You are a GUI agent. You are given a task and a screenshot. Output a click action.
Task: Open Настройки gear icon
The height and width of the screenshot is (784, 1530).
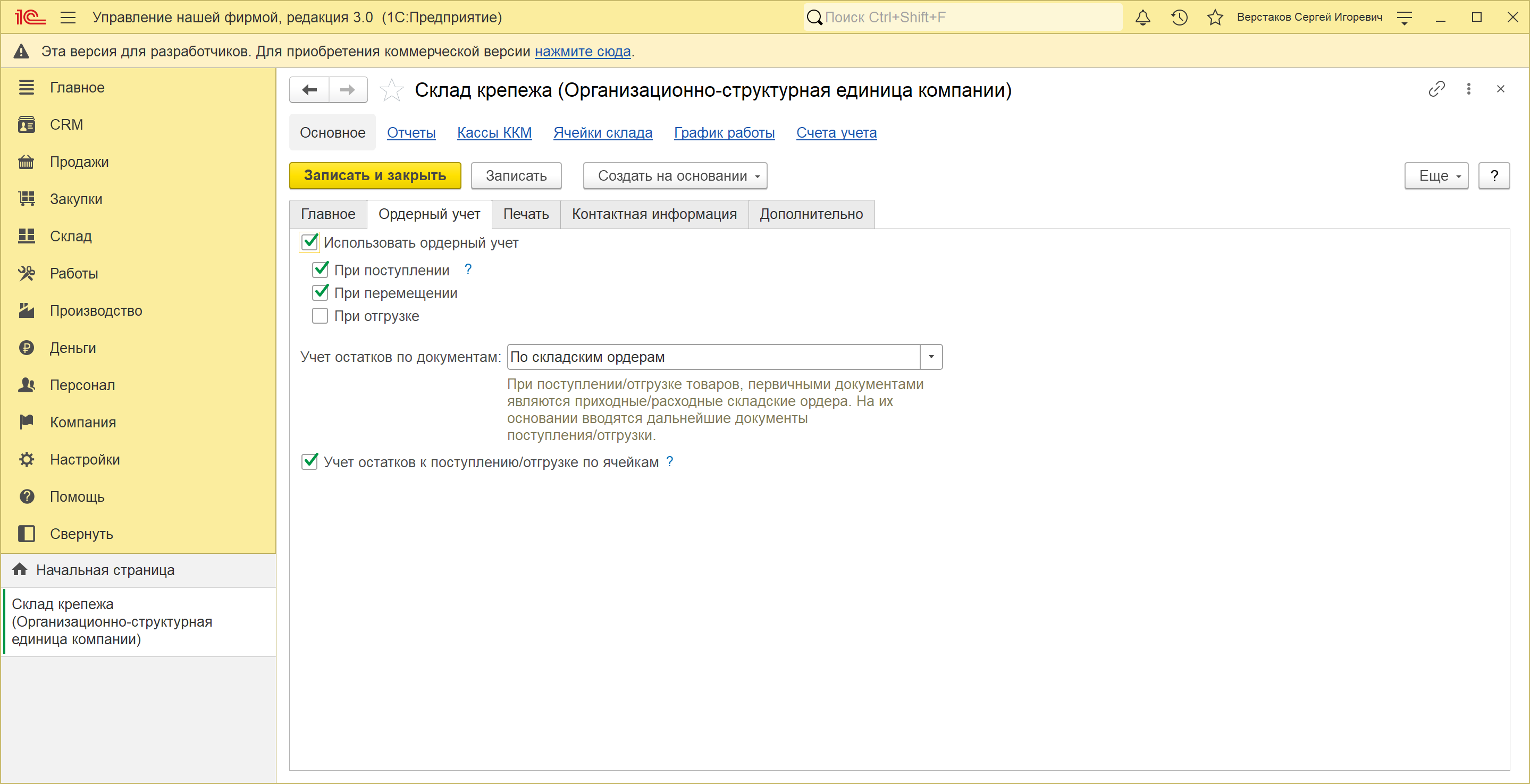(26, 459)
